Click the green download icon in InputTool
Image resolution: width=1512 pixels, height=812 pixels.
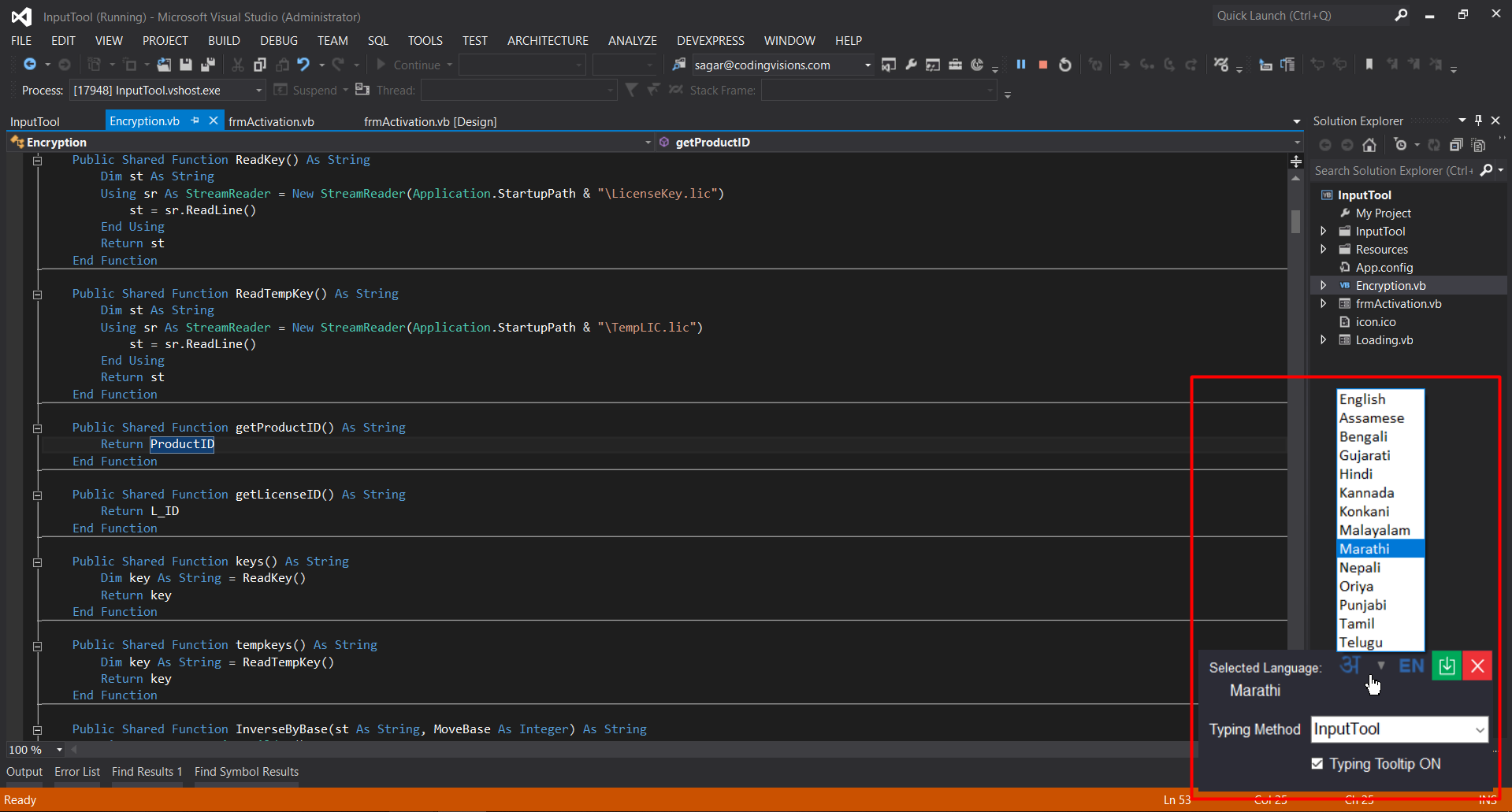tap(1447, 666)
